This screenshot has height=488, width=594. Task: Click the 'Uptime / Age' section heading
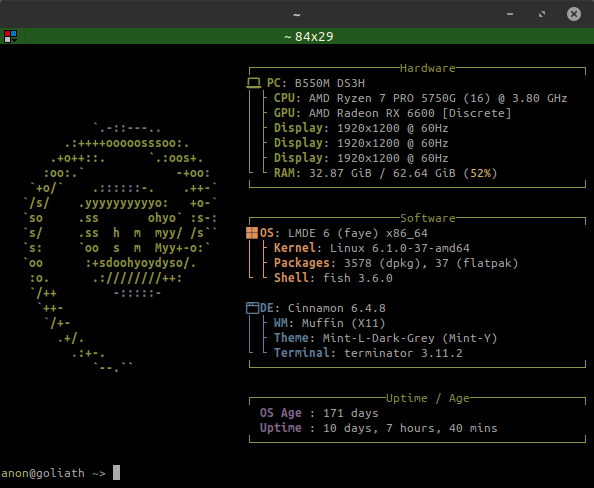428,398
